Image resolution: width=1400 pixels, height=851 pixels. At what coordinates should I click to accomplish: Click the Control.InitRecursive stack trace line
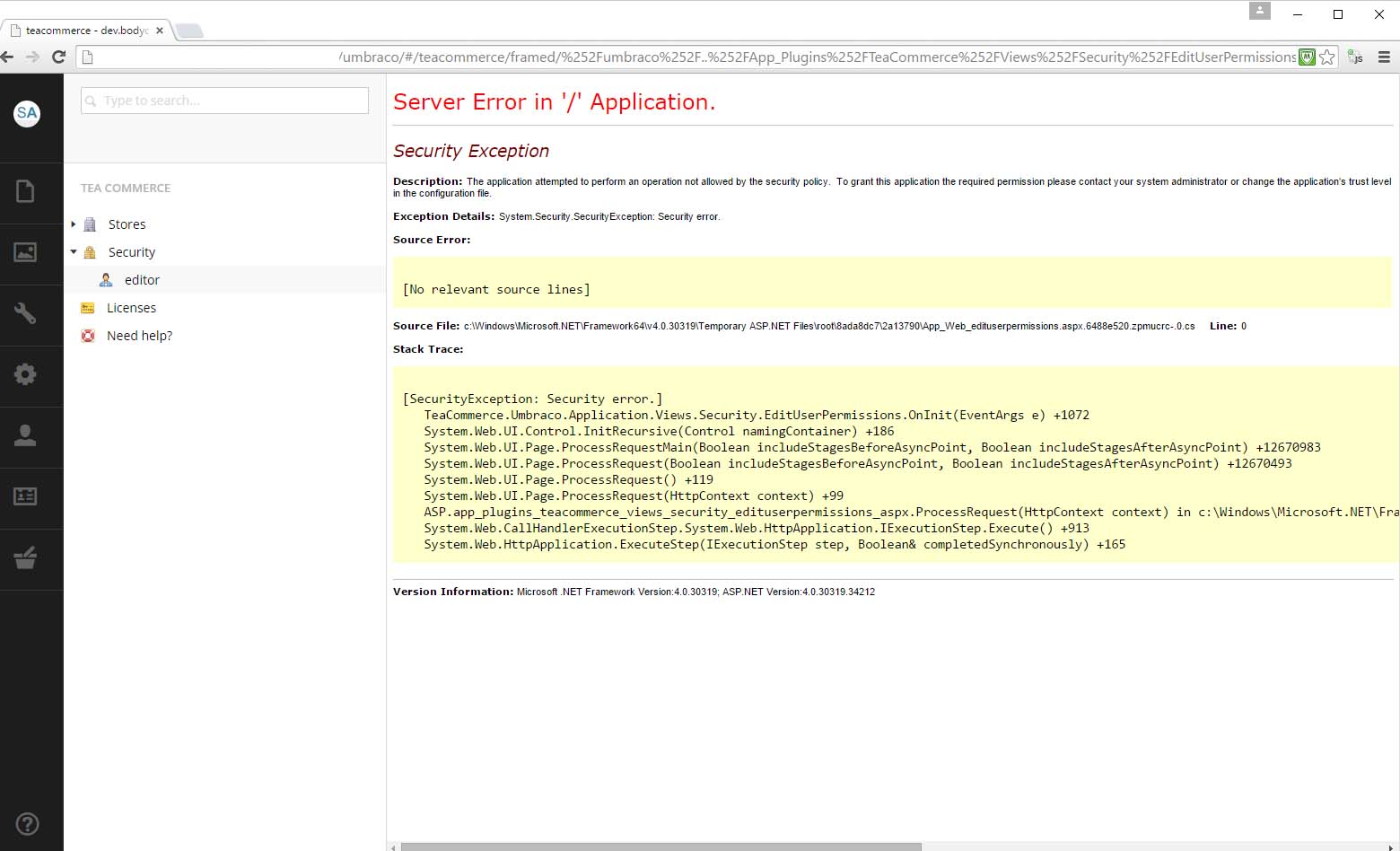click(x=659, y=431)
